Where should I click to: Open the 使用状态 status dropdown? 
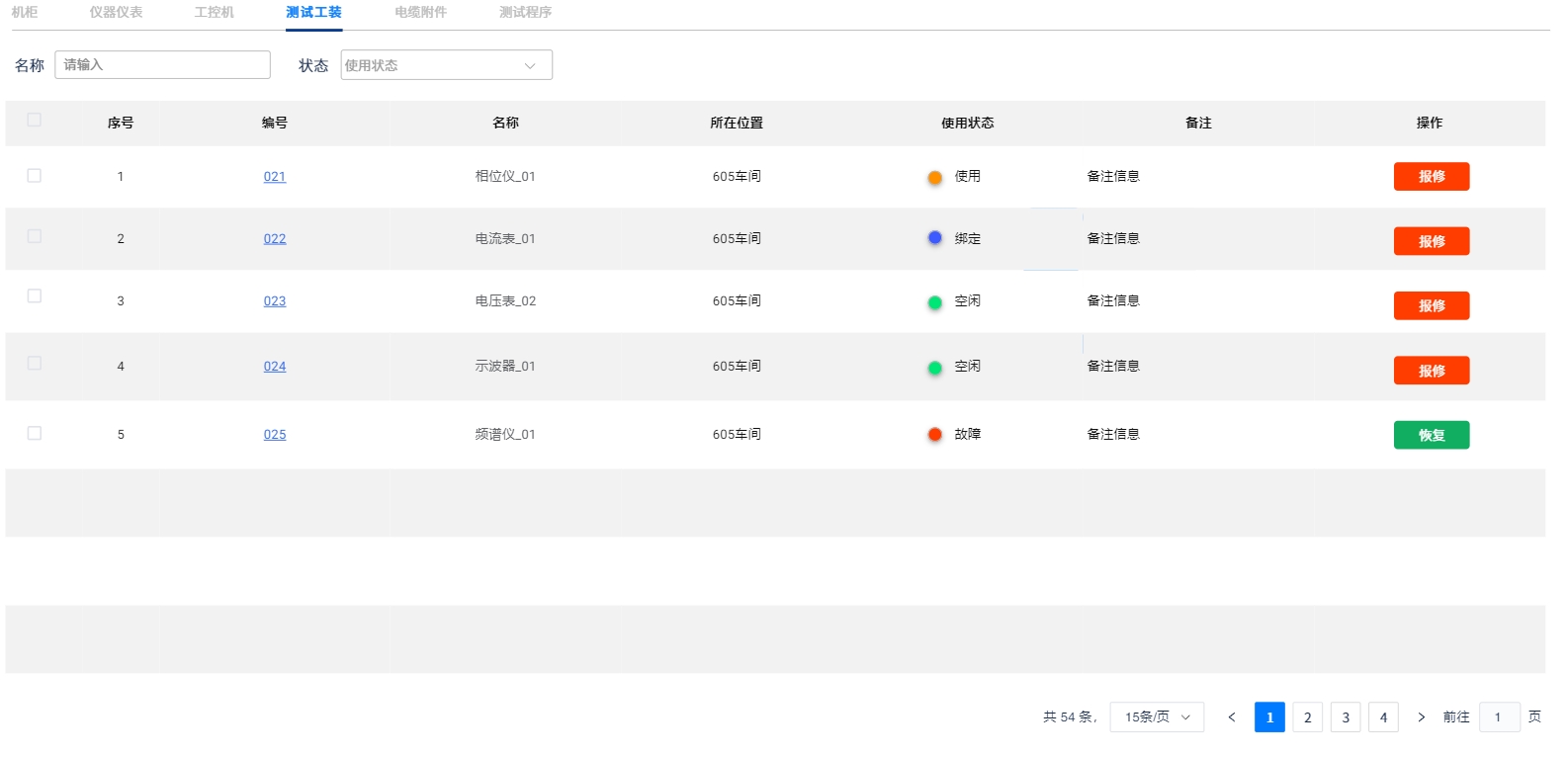446,65
